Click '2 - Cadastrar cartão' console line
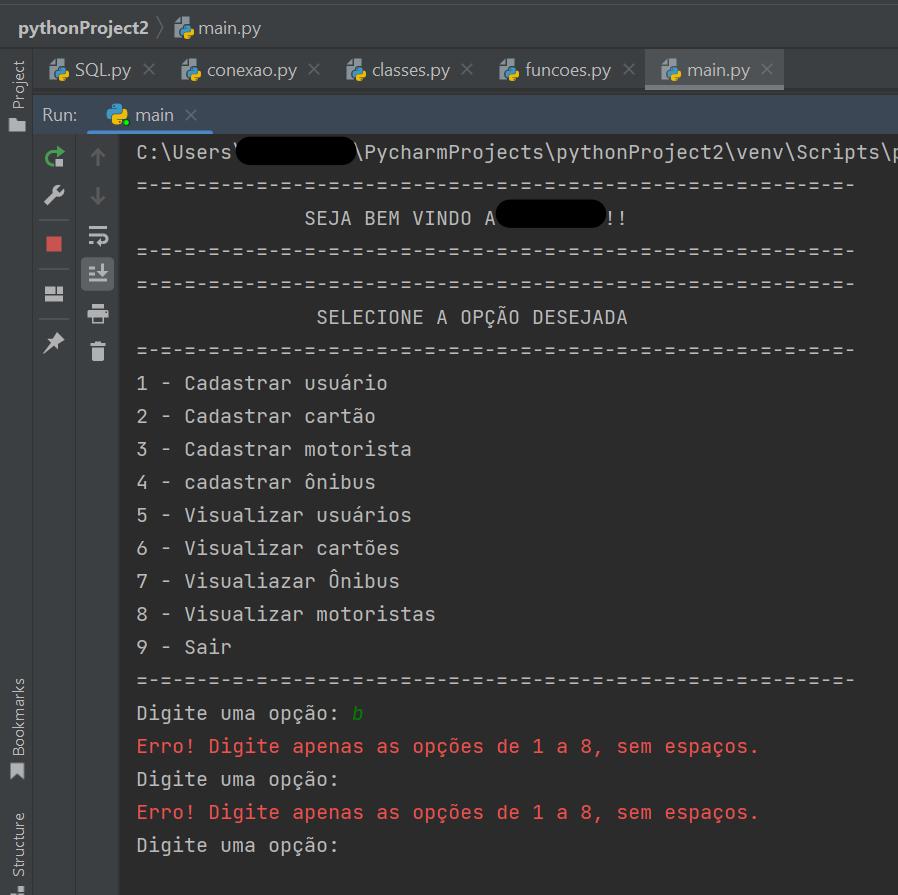This screenshot has width=898, height=895. click(256, 416)
